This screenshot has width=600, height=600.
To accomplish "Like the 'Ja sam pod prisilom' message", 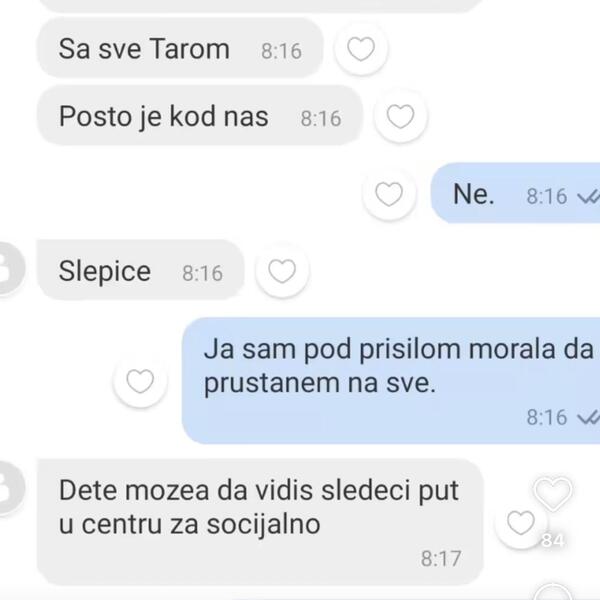I will coord(140,381).
